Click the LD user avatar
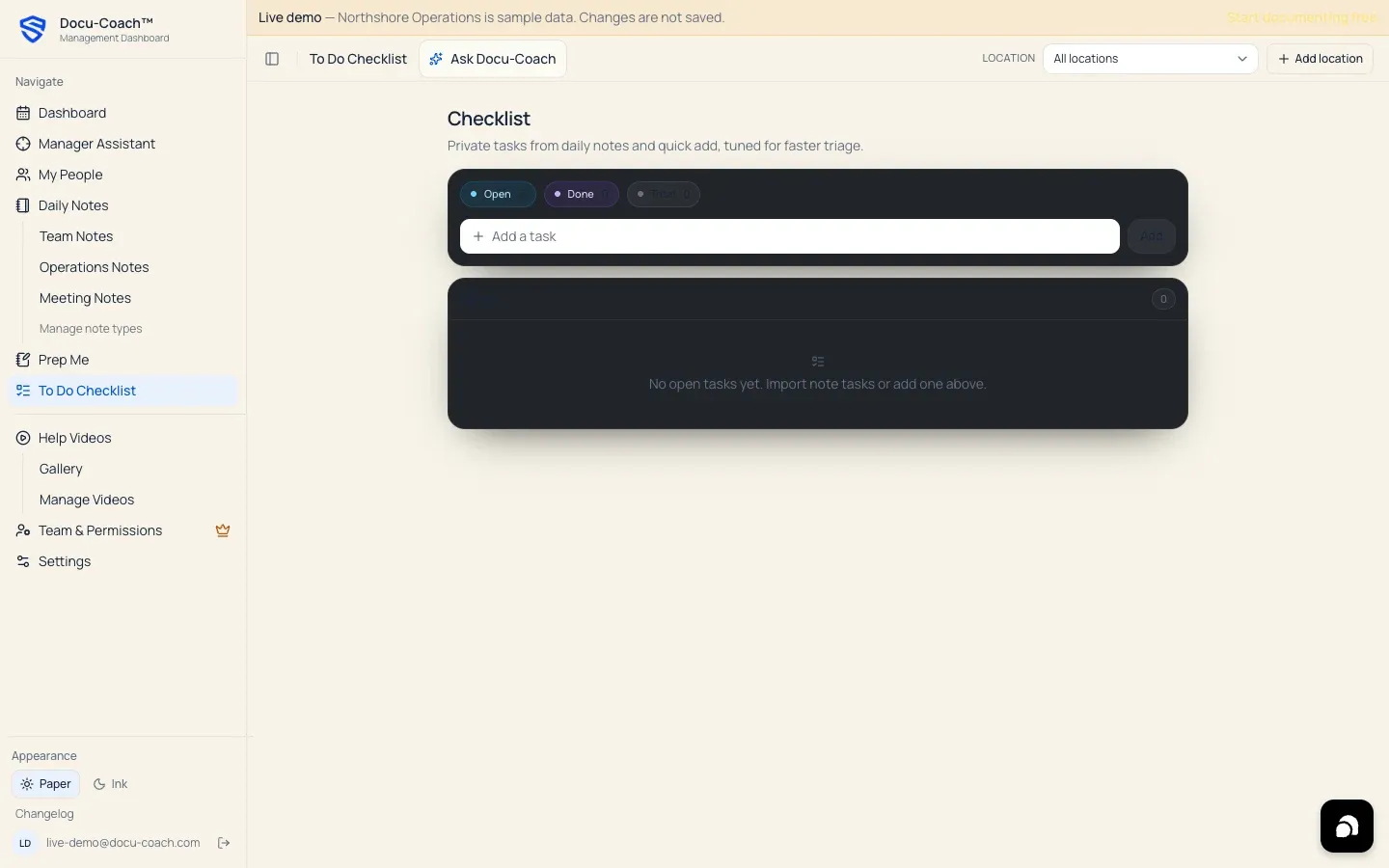This screenshot has height=868, width=1389. (x=25, y=843)
